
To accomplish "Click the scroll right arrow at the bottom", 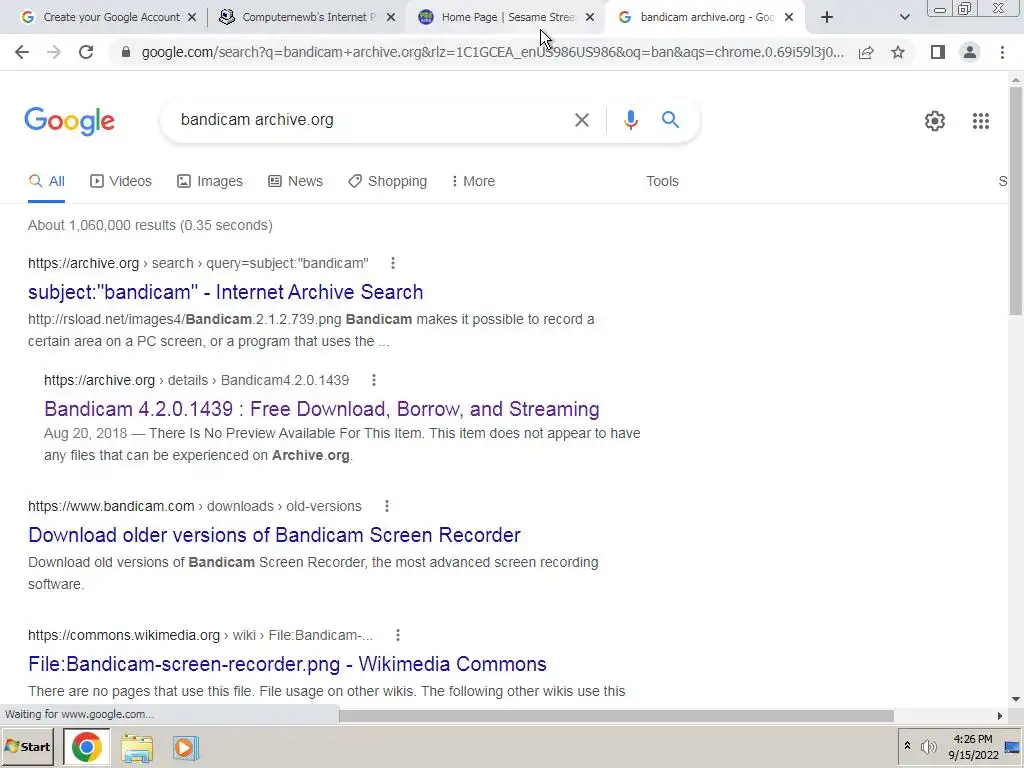I will (1000, 716).
